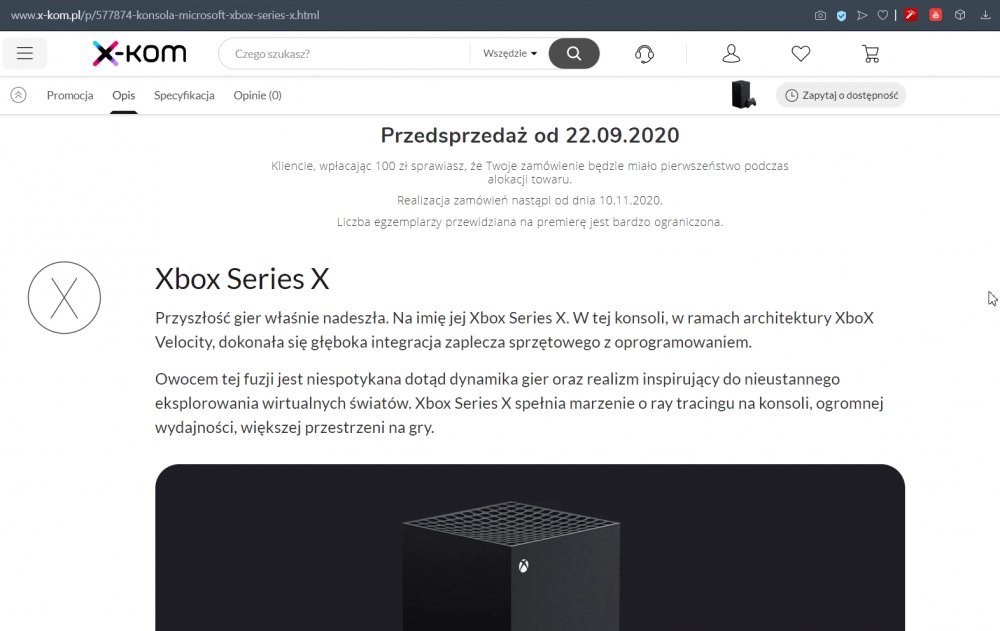Click the Xbox console thumbnail in the navbar
Screen dimensions: 1000x631
coord(744,95)
